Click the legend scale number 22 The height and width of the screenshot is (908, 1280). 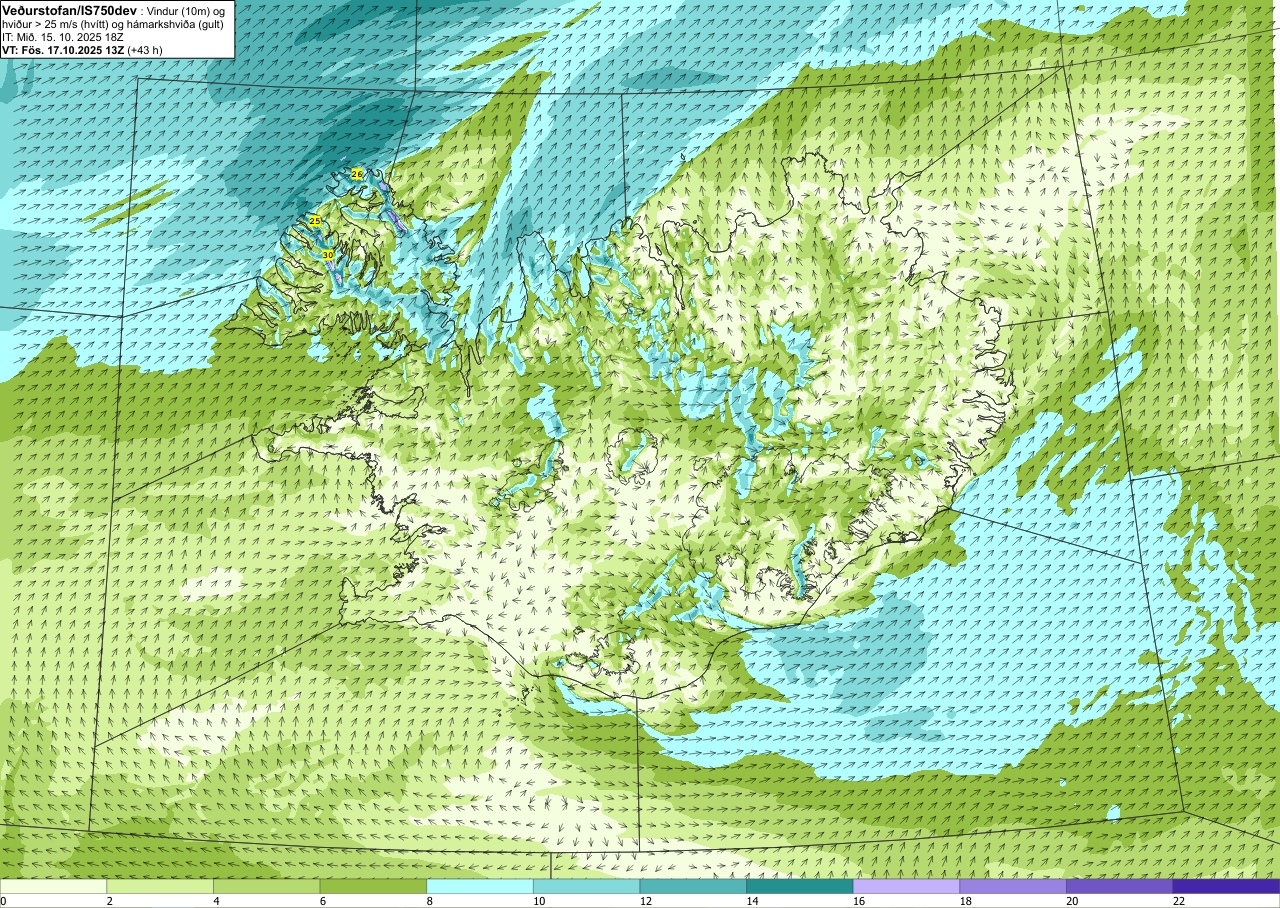click(1179, 901)
